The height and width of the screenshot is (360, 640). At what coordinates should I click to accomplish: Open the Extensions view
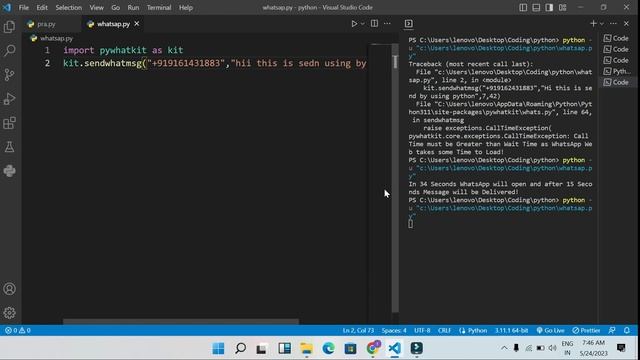[x=9, y=123]
